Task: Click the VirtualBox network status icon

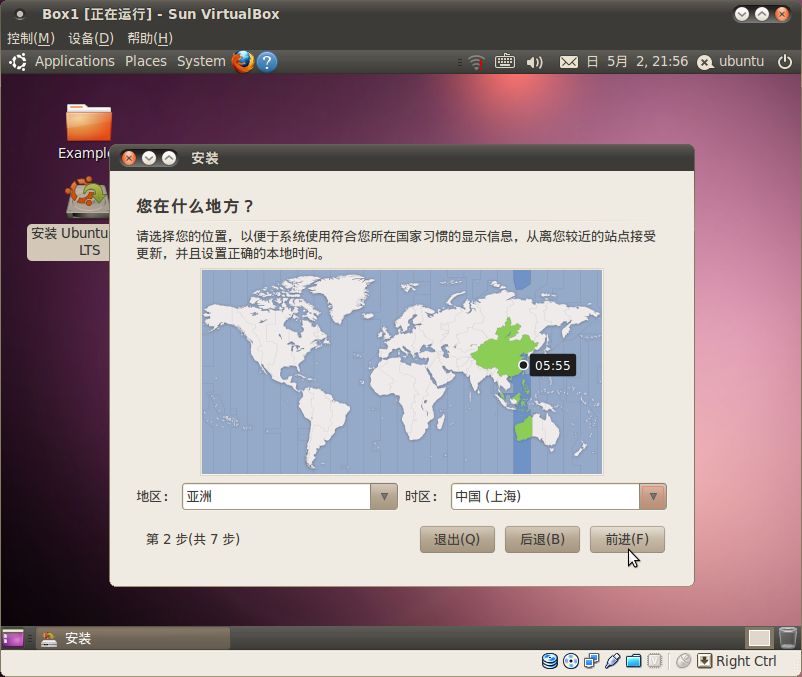Action: click(x=592, y=661)
